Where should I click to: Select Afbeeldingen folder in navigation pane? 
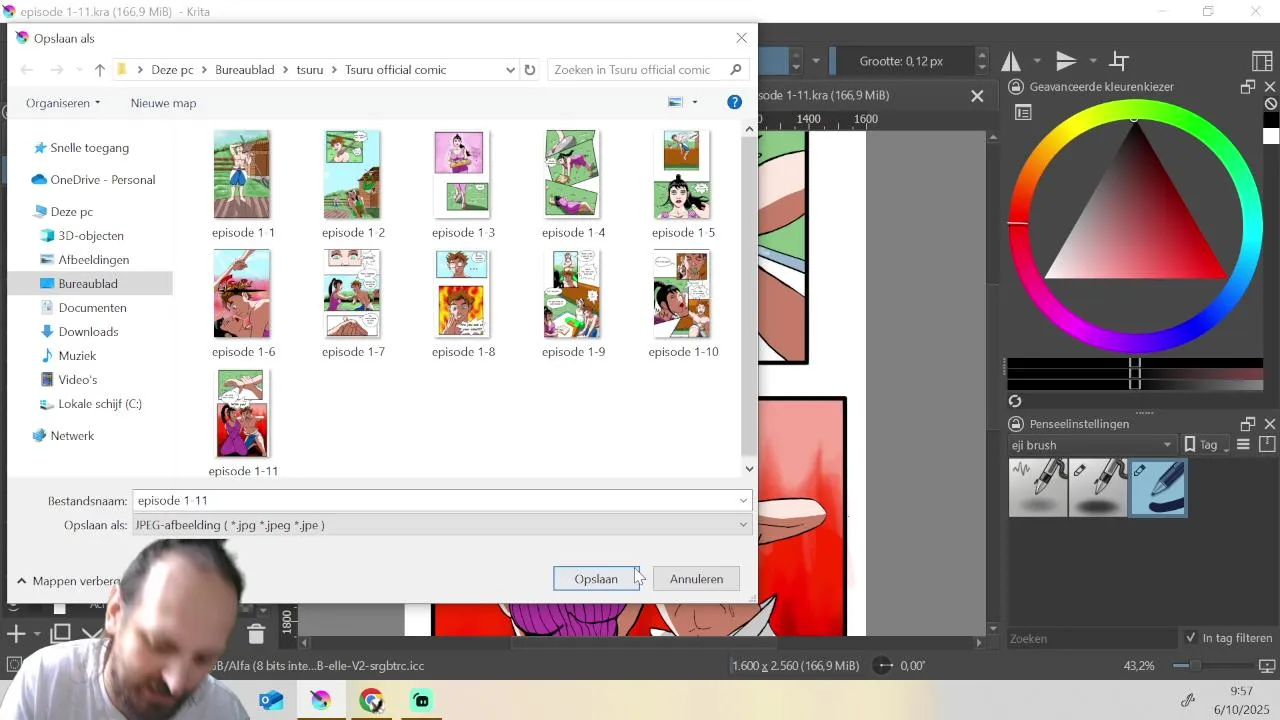point(93,260)
